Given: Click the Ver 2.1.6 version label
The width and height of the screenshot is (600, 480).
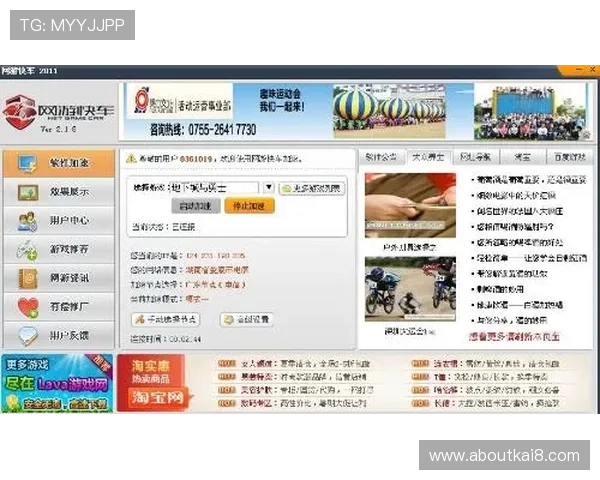Looking at the screenshot, I should (58, 129).
